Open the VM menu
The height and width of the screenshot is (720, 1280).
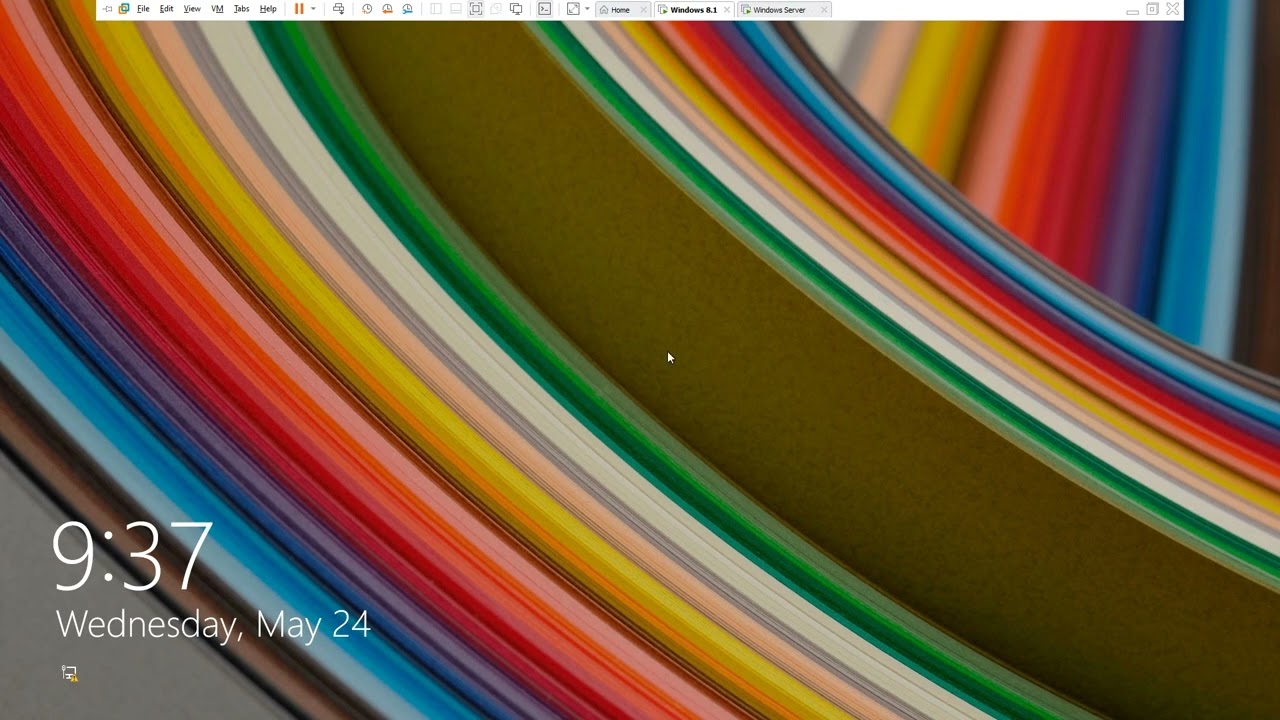pyautogui.click(x=217, y=9)
